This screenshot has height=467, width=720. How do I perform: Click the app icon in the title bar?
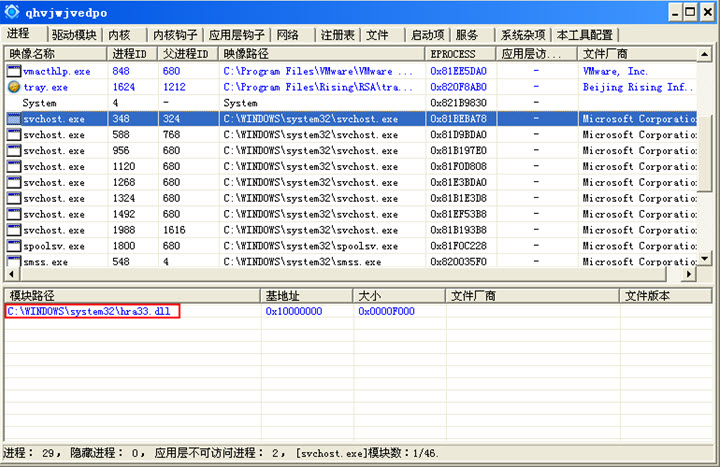[12, 12]
